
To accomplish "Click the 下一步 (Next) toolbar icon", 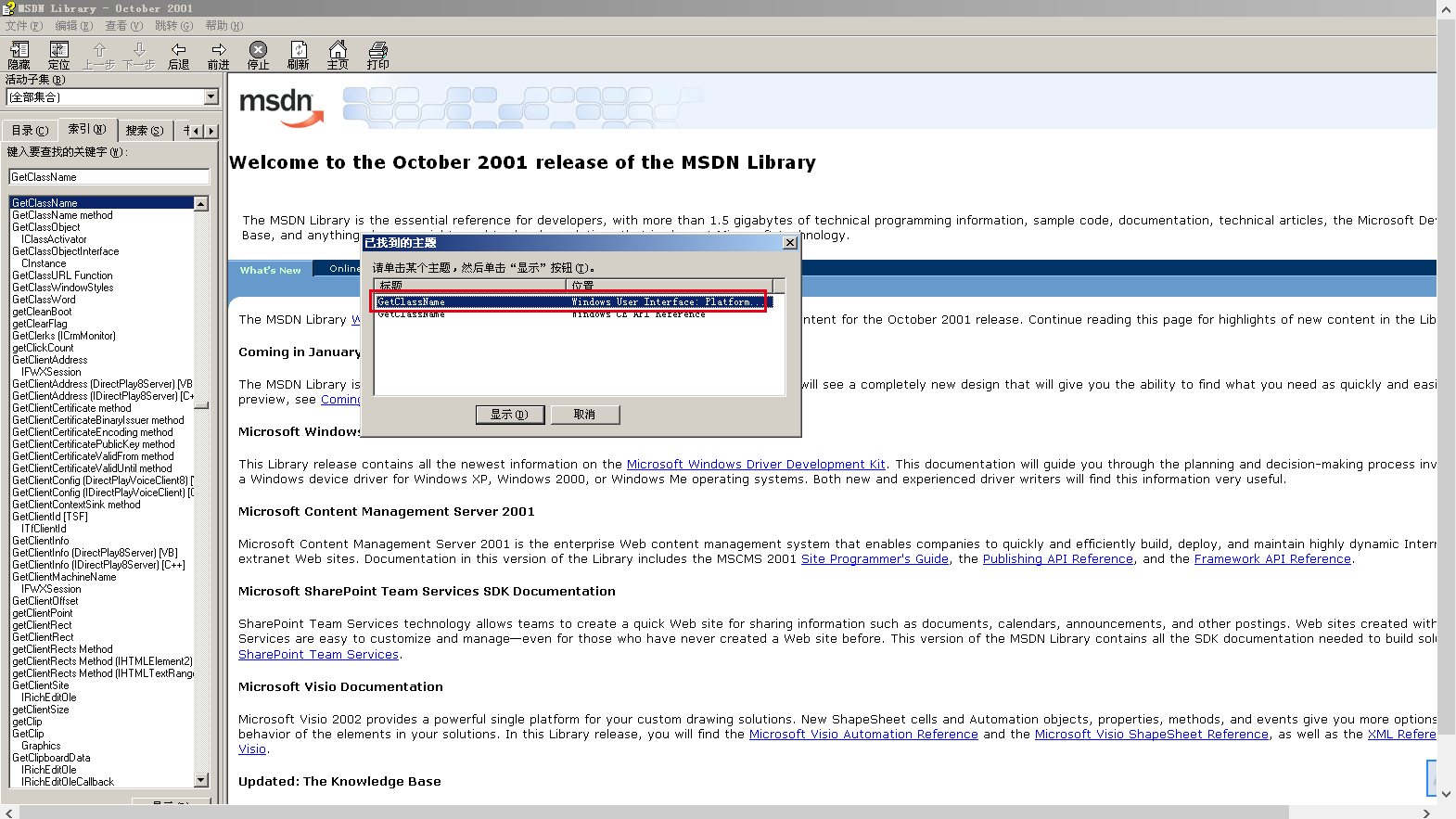I will [x=139, y=56].
